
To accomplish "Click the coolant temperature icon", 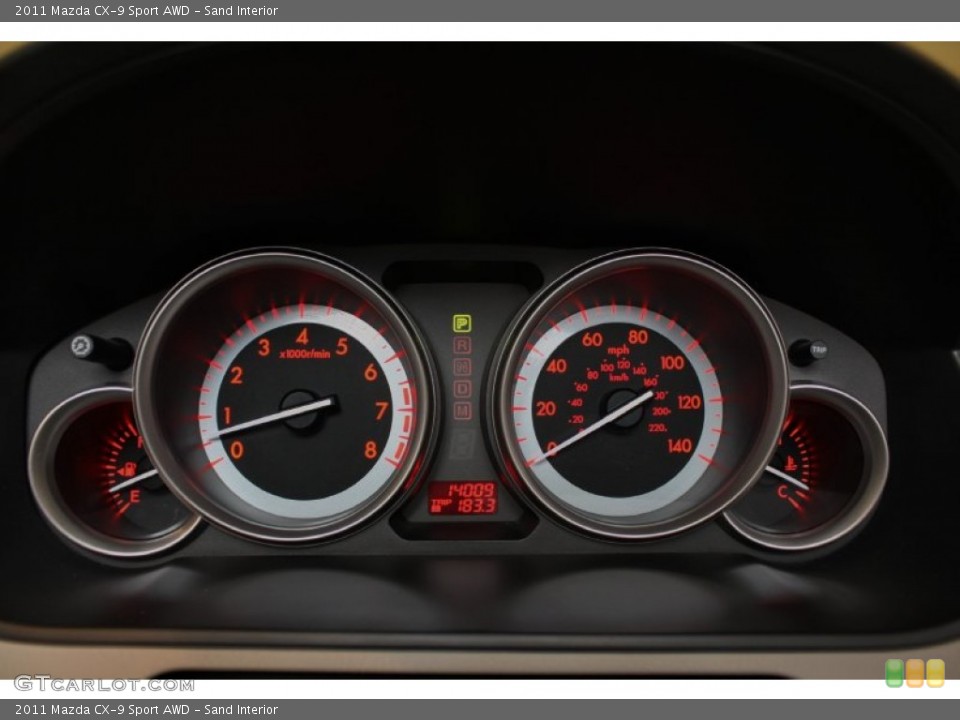I will (x=790, y=463).
